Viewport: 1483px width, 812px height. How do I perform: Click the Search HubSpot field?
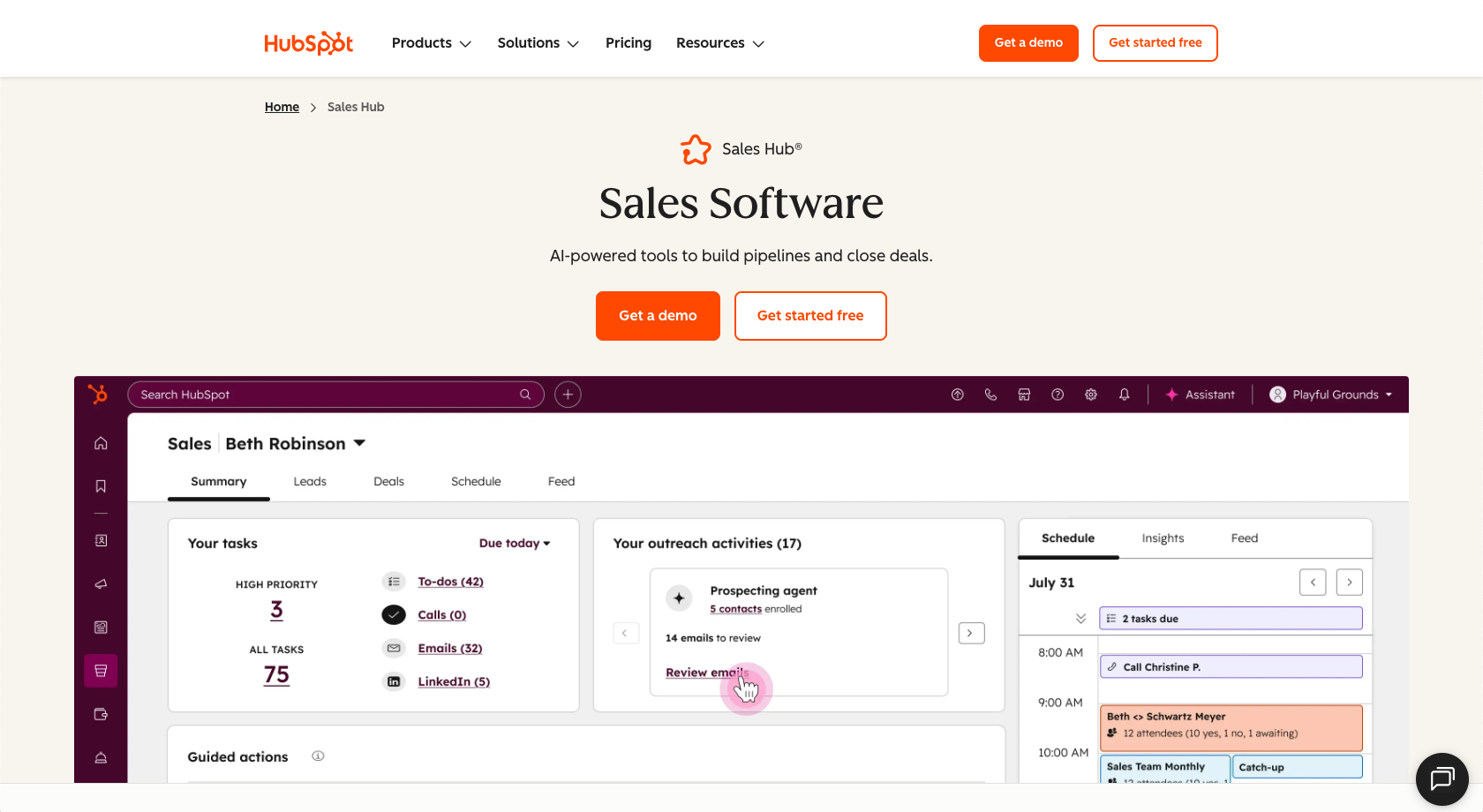[327, 395]
